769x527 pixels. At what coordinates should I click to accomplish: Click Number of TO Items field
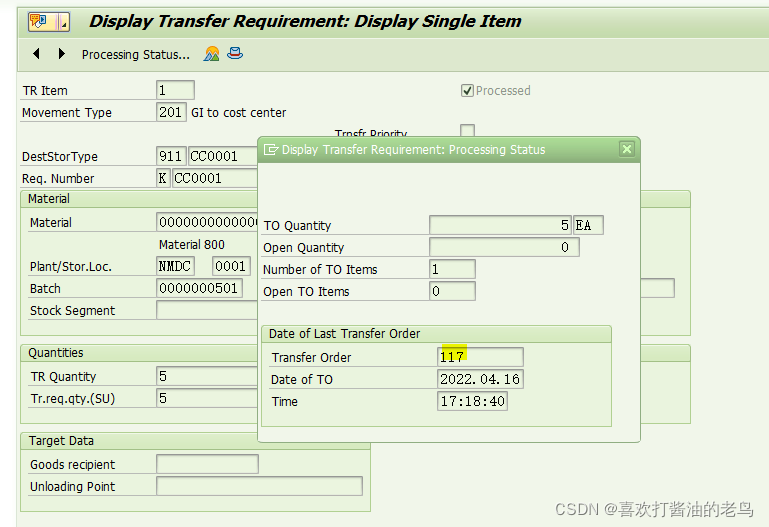coord(452,269)
